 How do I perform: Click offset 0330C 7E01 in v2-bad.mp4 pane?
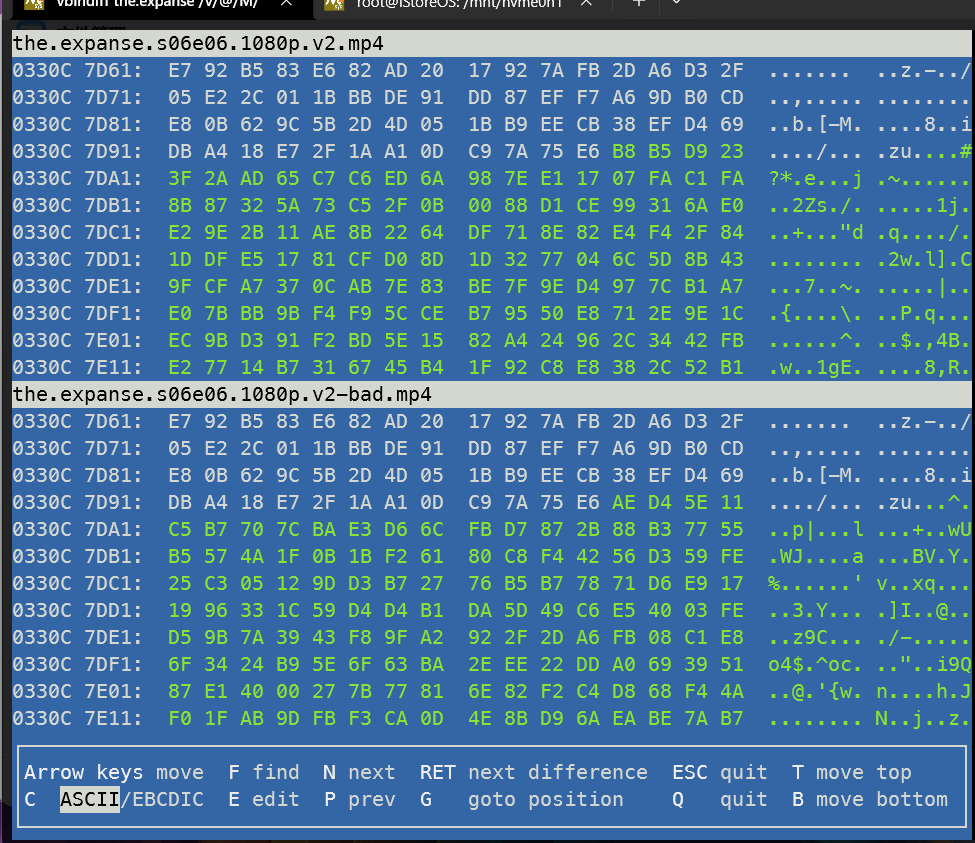click(77, 691)
